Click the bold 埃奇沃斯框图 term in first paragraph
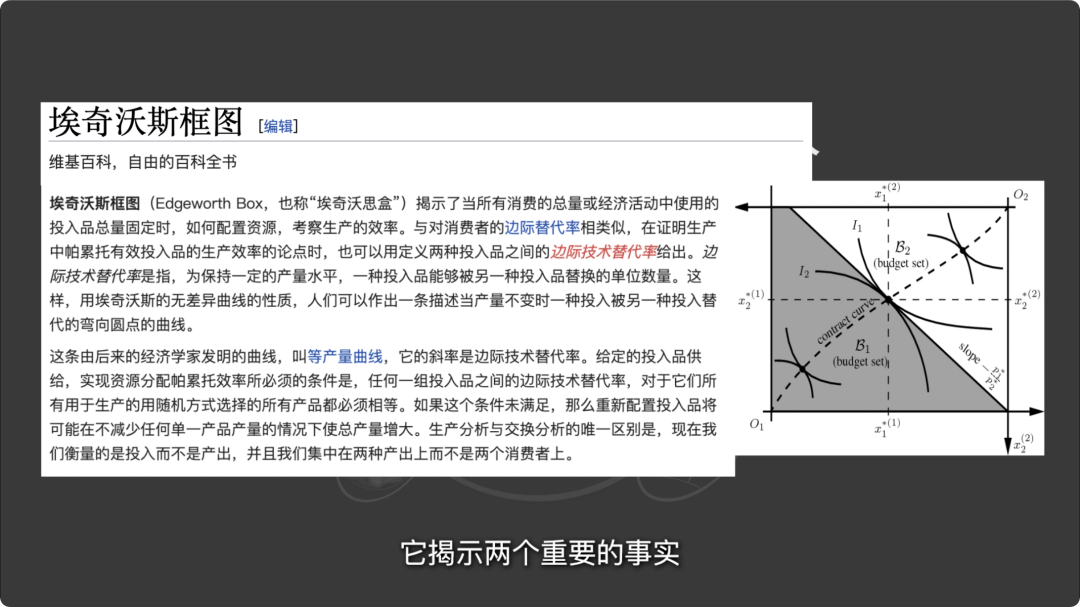This screenshot has height=607, width=1080. (95, 204)
